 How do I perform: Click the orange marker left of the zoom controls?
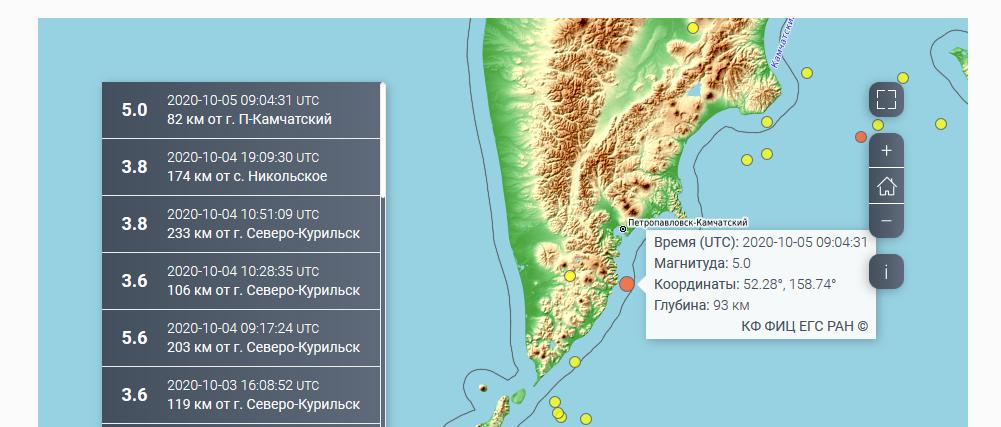click(x=861, y=136)
